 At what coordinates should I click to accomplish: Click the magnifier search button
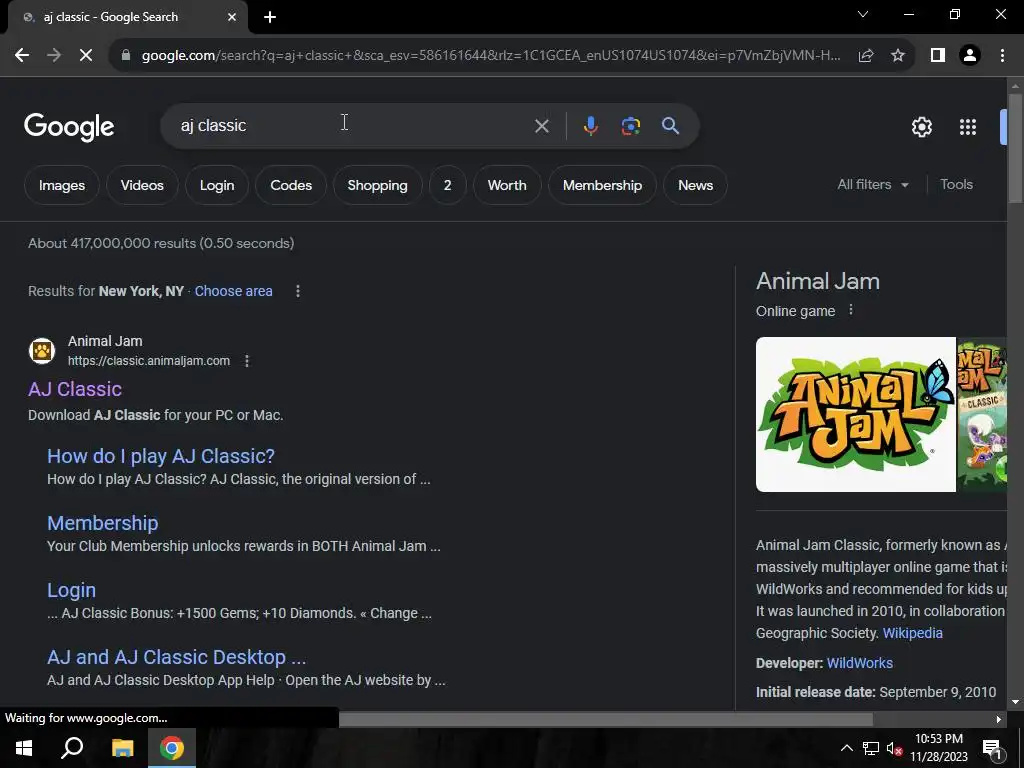[670, 125]
